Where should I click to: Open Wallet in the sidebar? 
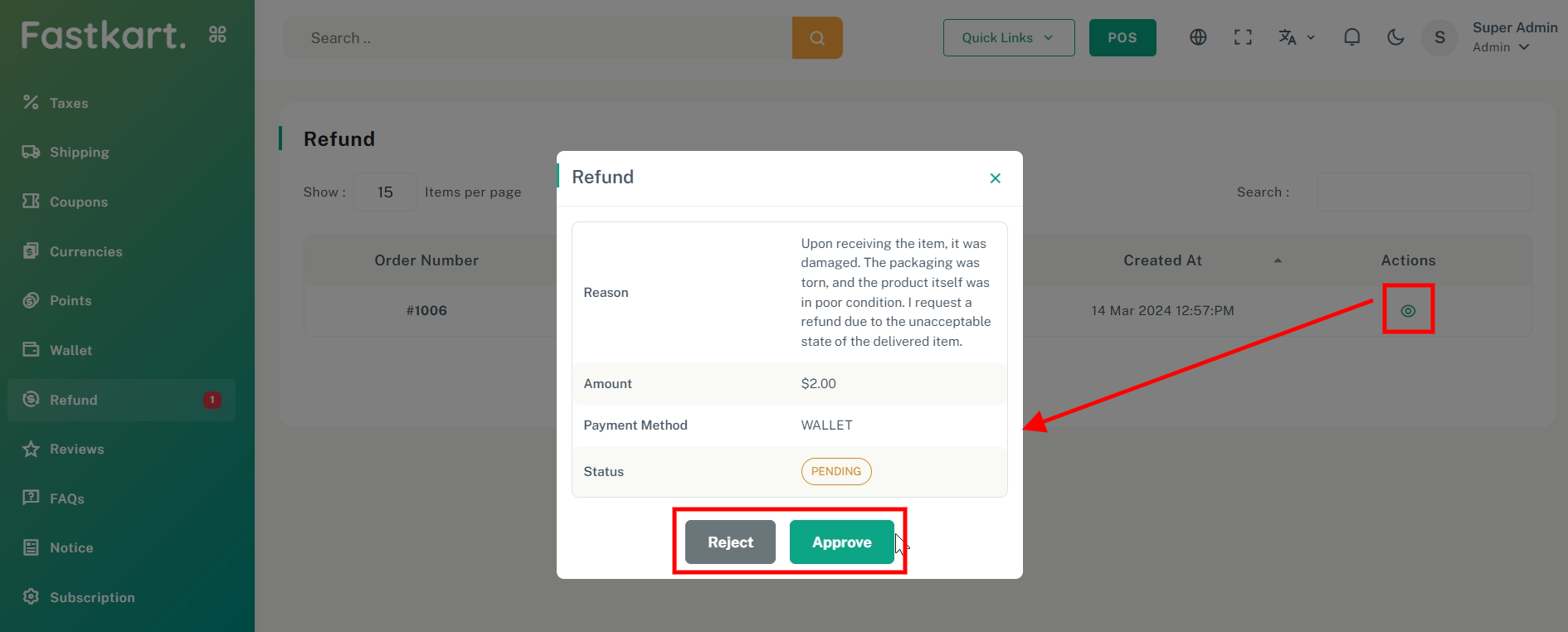tap(71, 350)
